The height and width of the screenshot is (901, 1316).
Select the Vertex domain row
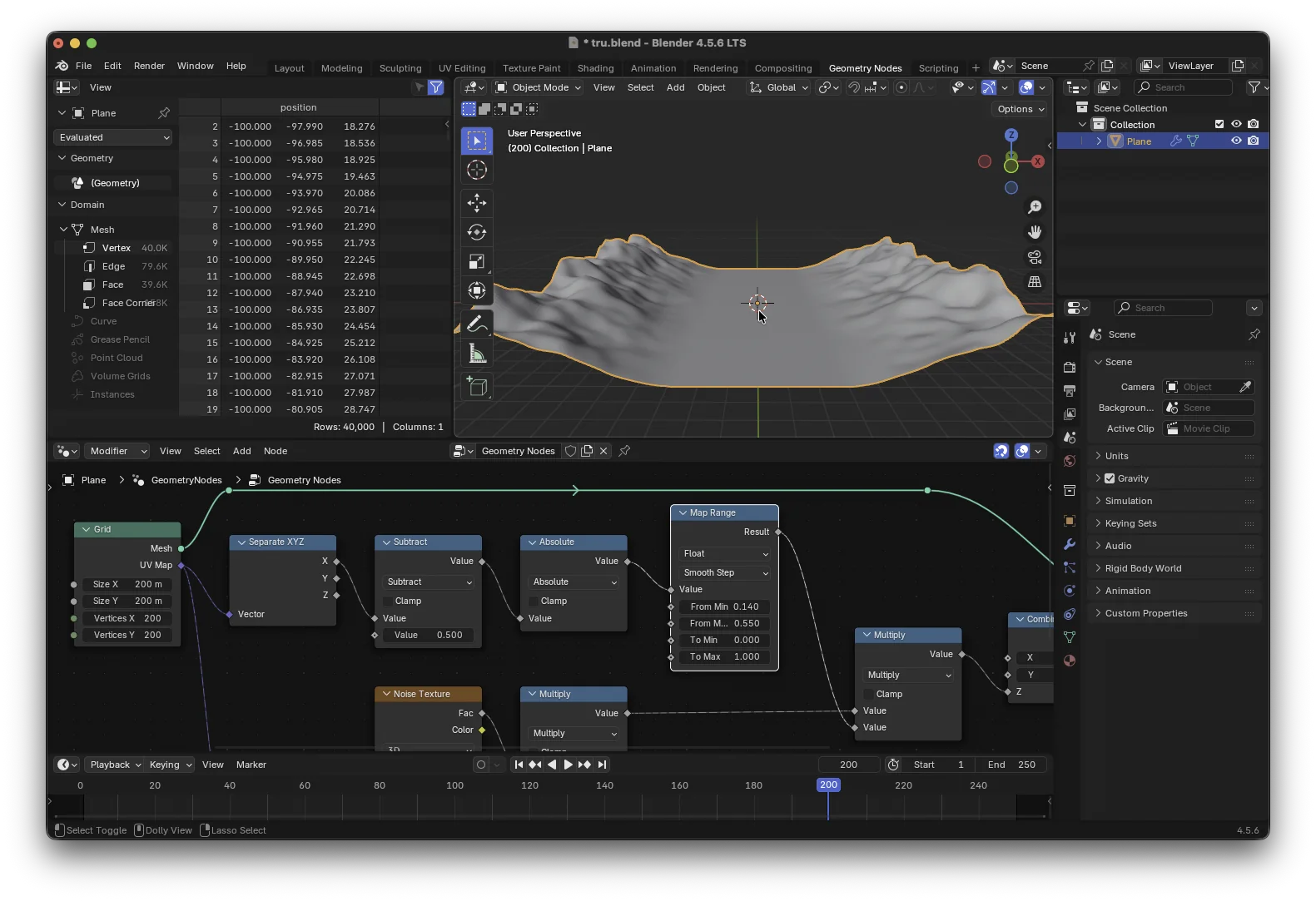(116, 248)
